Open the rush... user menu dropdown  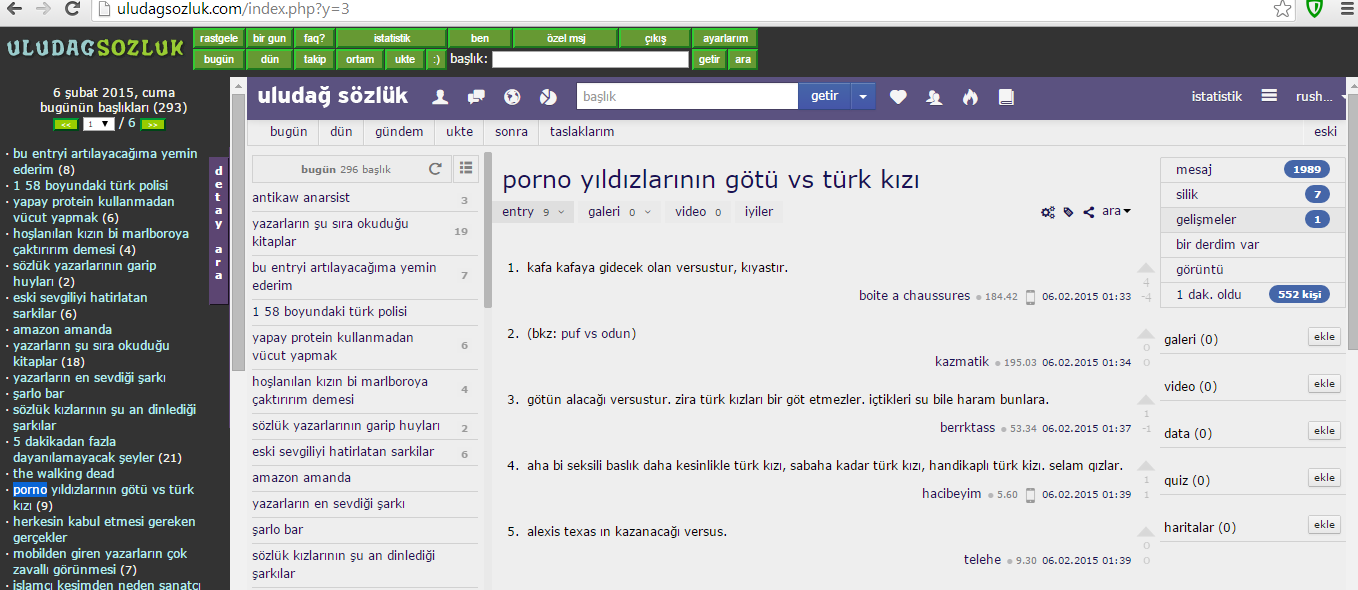pos(1321,97)
